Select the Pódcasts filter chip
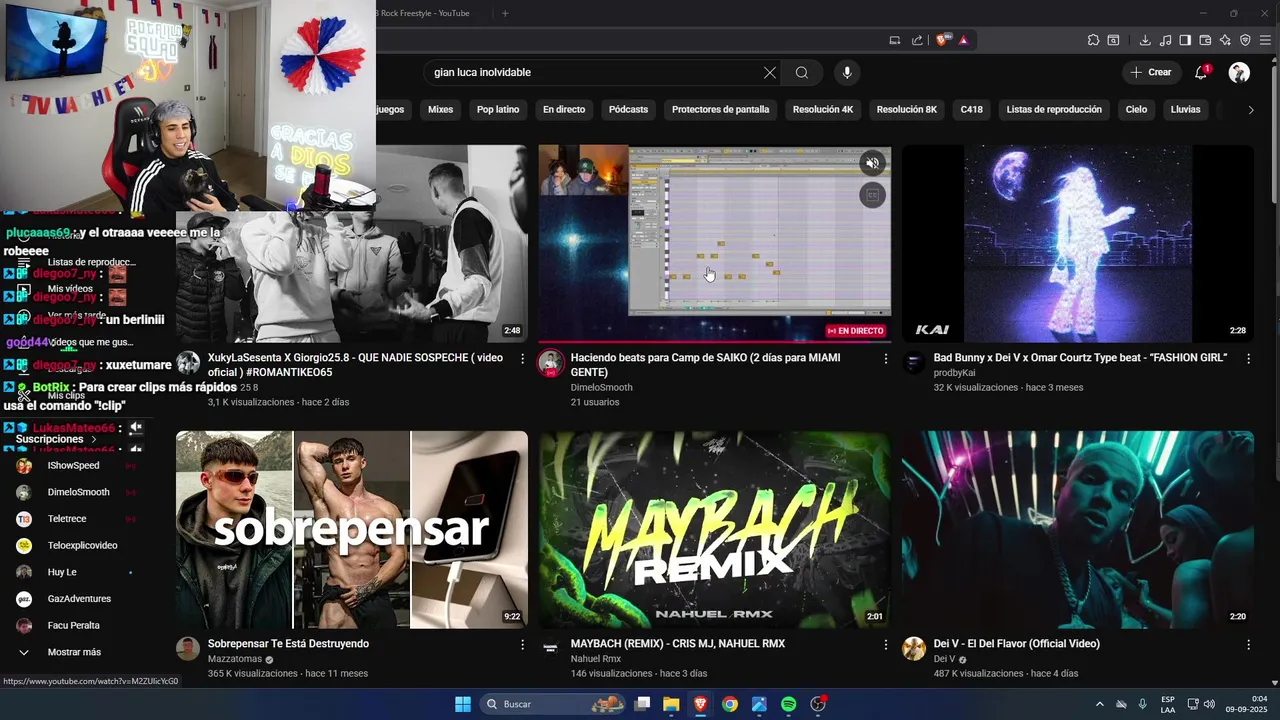 628,110
